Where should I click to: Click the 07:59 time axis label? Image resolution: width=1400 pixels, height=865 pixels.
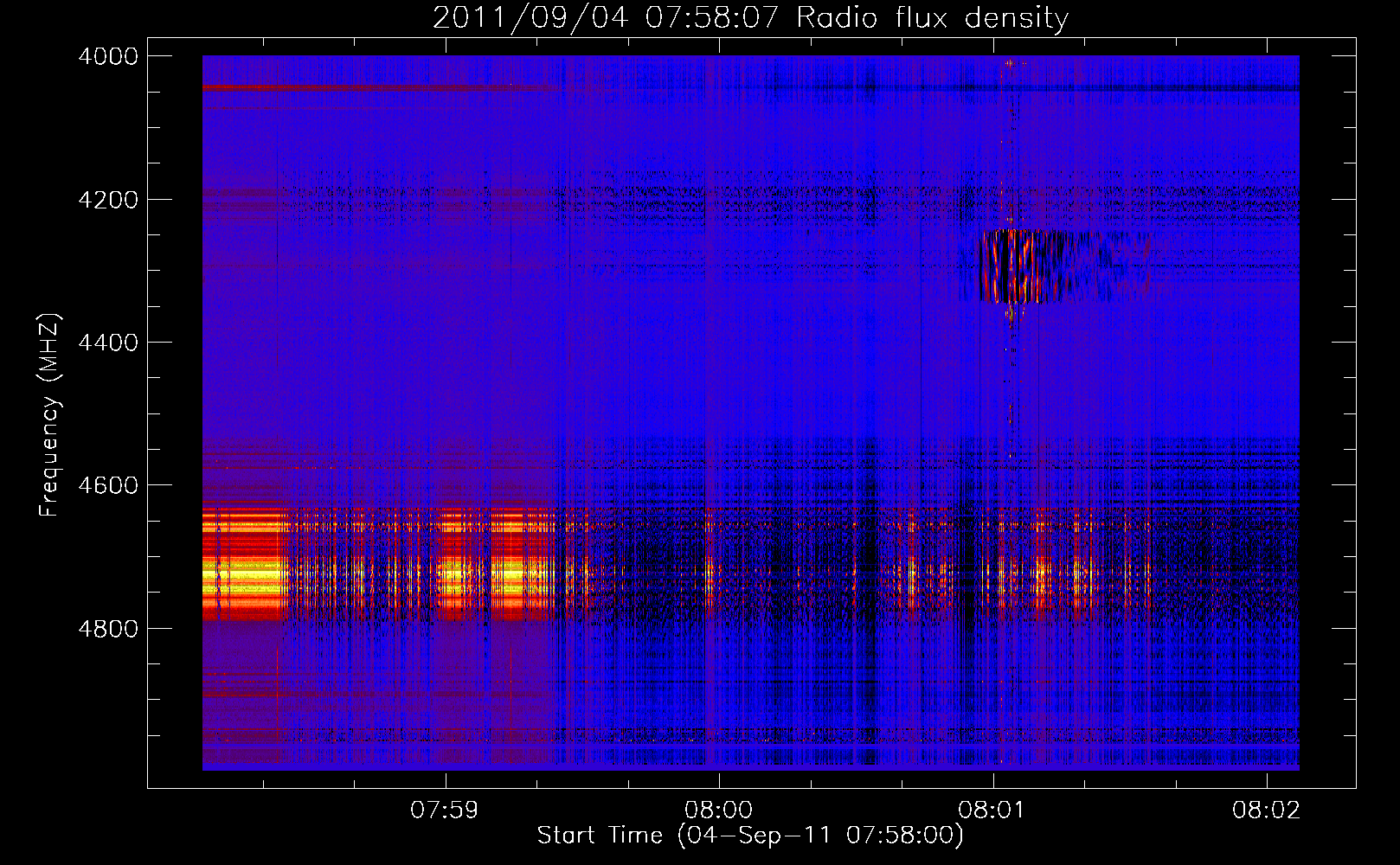point(445,811)
